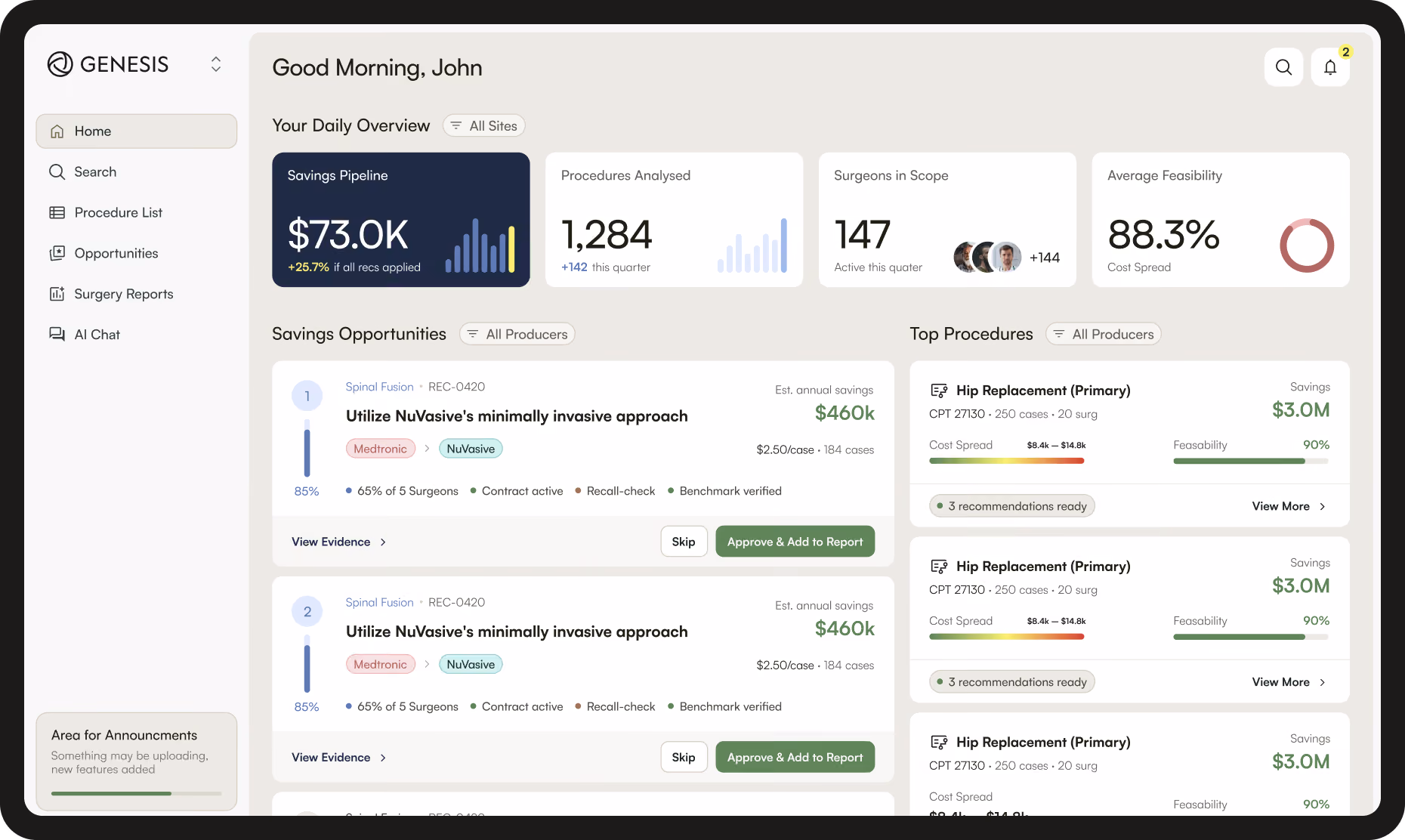This screenshot has height=840, width=1405.
Task: Open All Producers filter for Top Procedures
Action: click(x=1104, y=334)
